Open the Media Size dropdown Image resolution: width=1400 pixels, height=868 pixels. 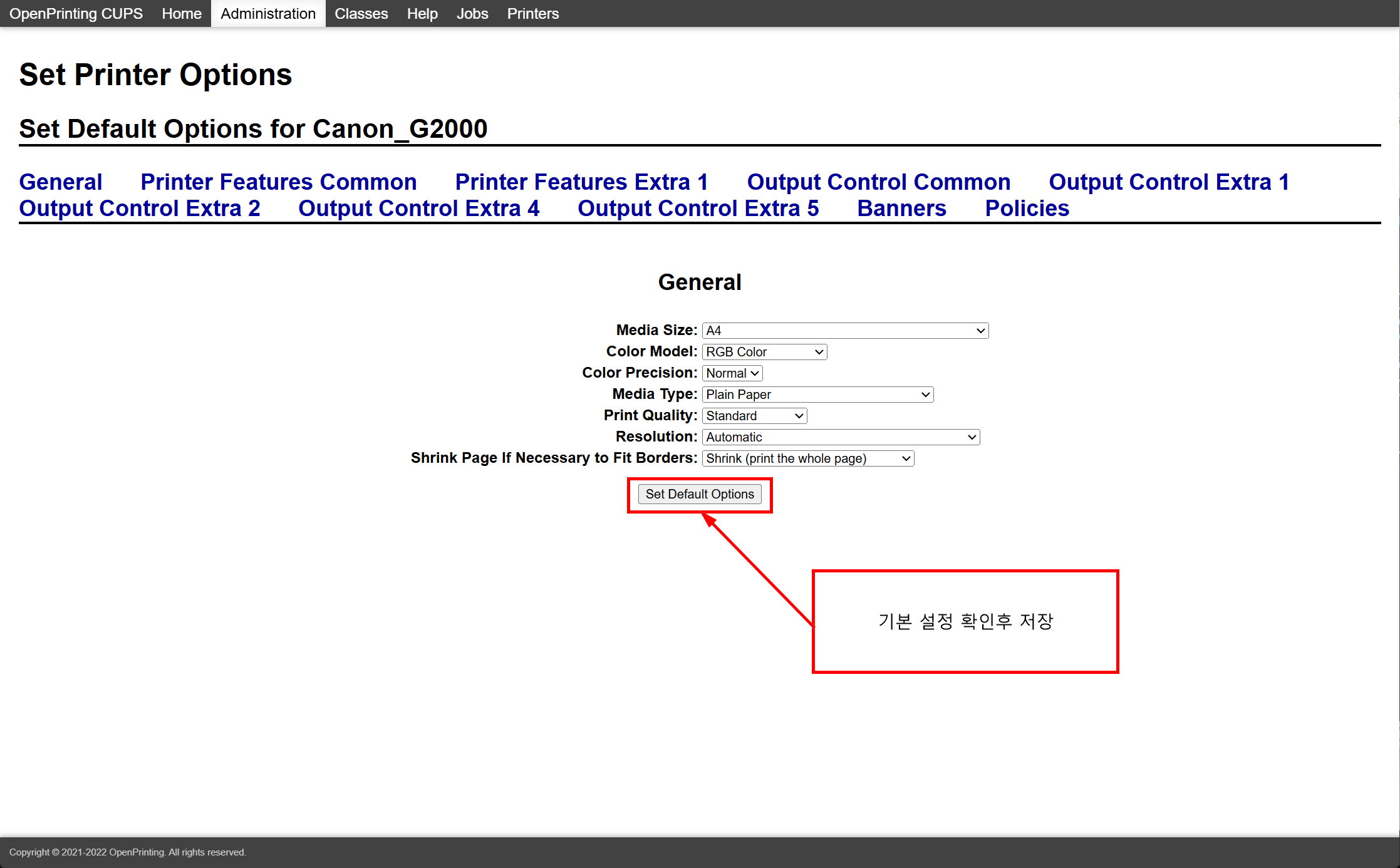tap(844, 331)
